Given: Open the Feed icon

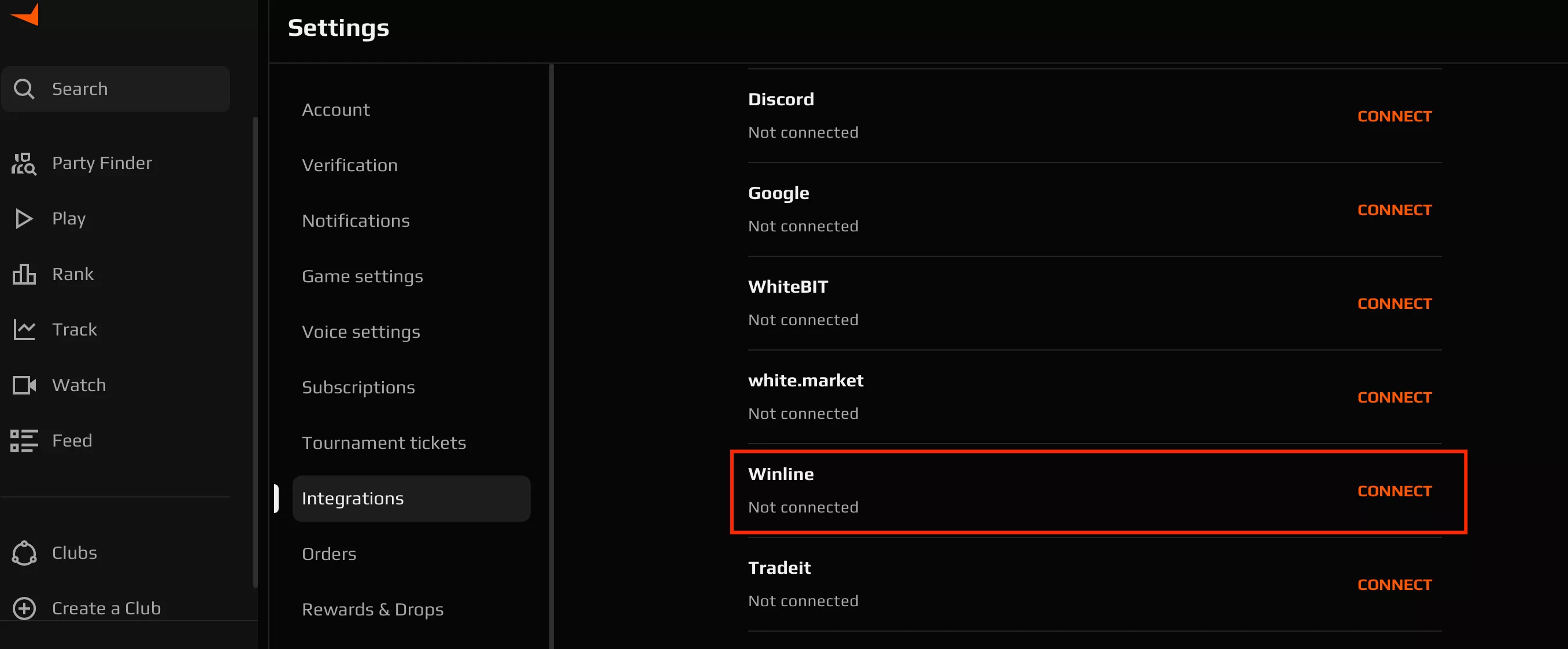Looking at the screenshot, I should pyautogui.click(x=24, y=440).
